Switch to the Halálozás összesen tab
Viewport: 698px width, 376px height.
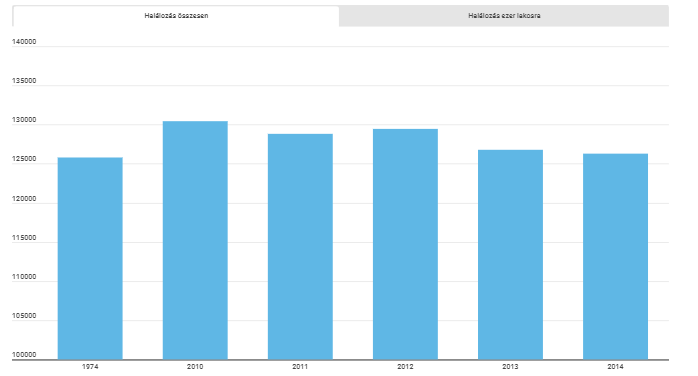[176, 16]
